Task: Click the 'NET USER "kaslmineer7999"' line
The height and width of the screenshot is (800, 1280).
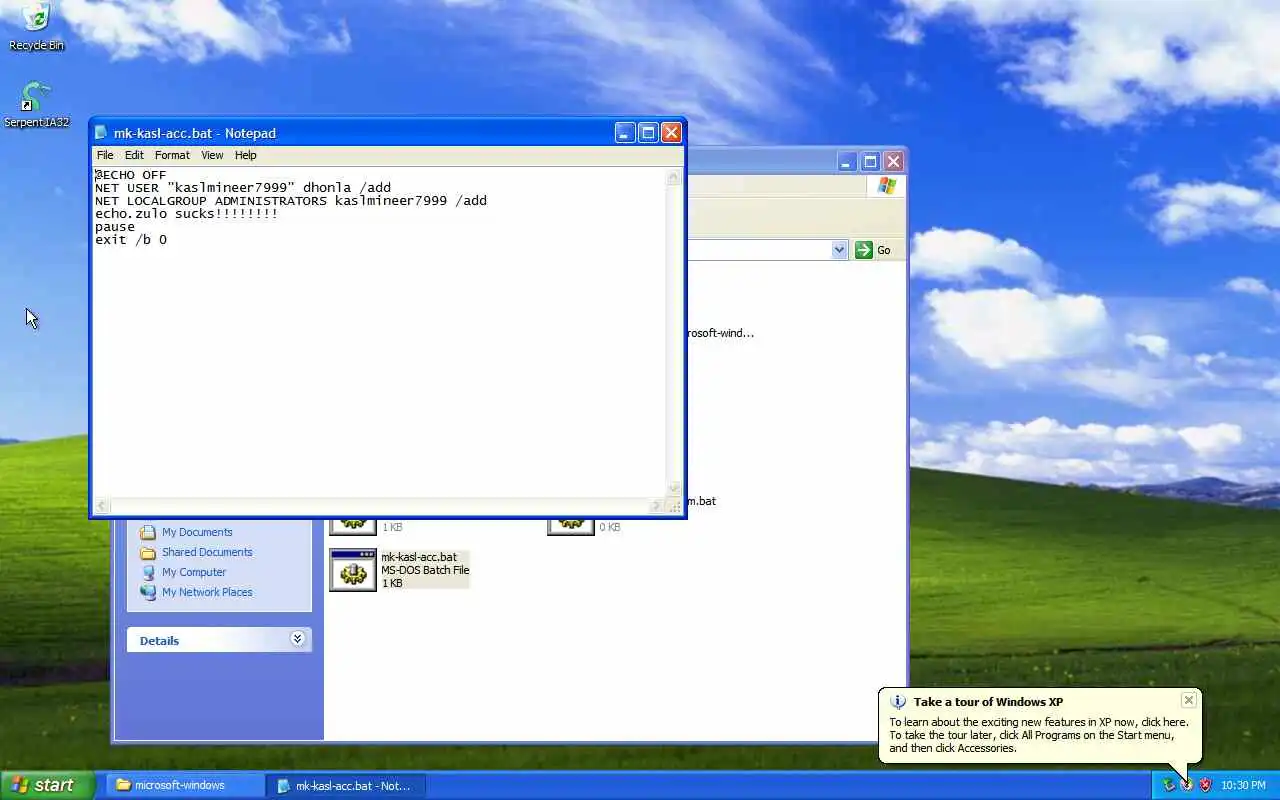Action: [243, 188]
